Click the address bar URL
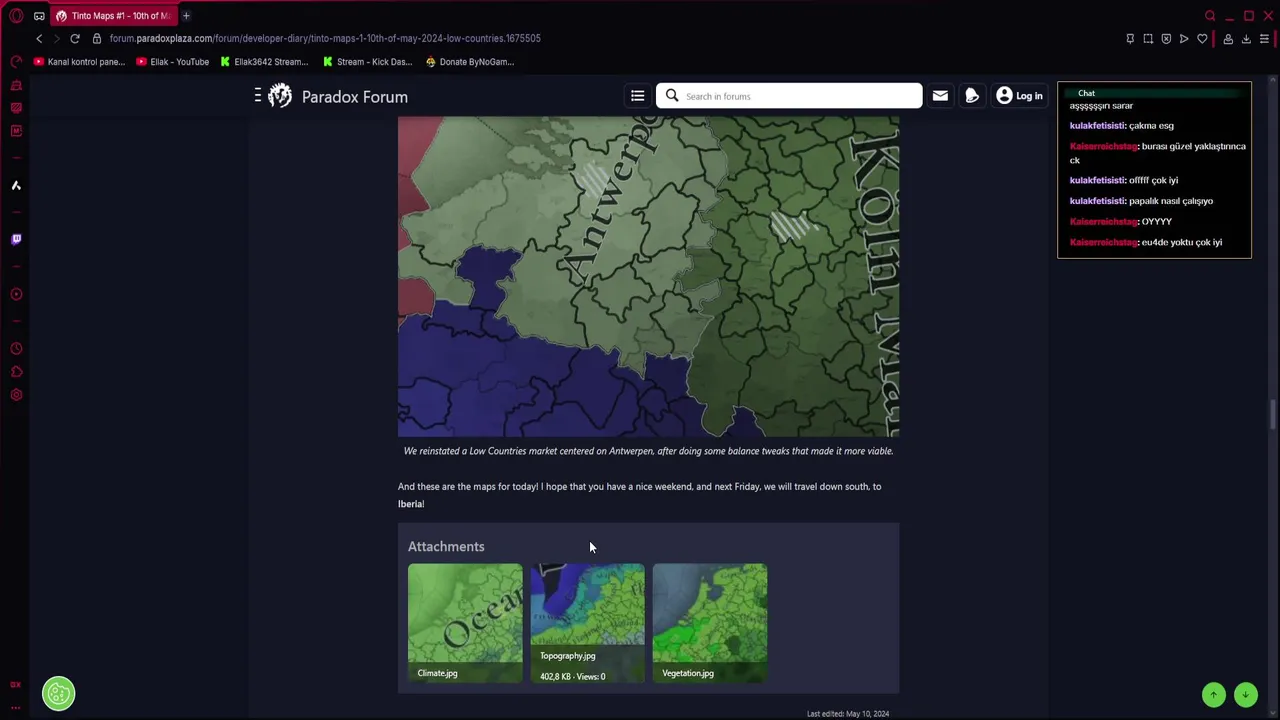The height and width of the screenshot is (720, 1280). click(x=325, y=39)
